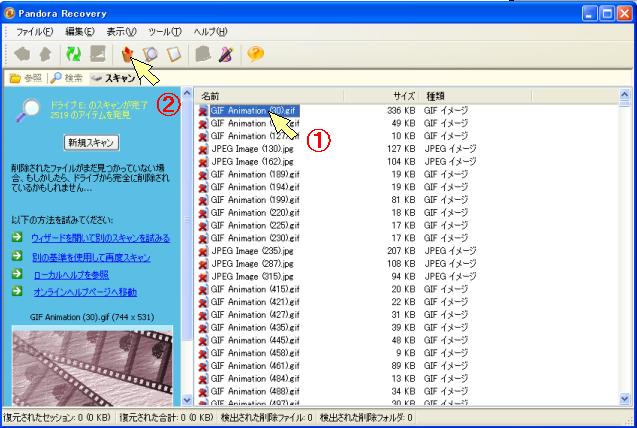Screen dimensions: 637x428
Task: Click status bar entry 検出された削除フォルダ: 0
Action: click(366, 417)
